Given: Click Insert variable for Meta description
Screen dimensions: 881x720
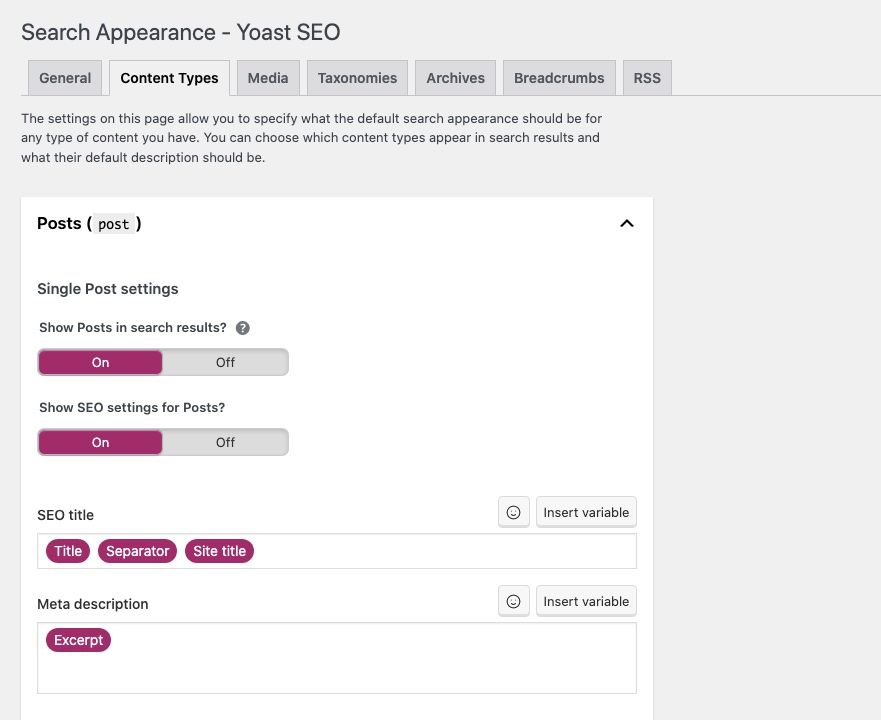Looking at the screenshot, I should (x=586, y=601).
